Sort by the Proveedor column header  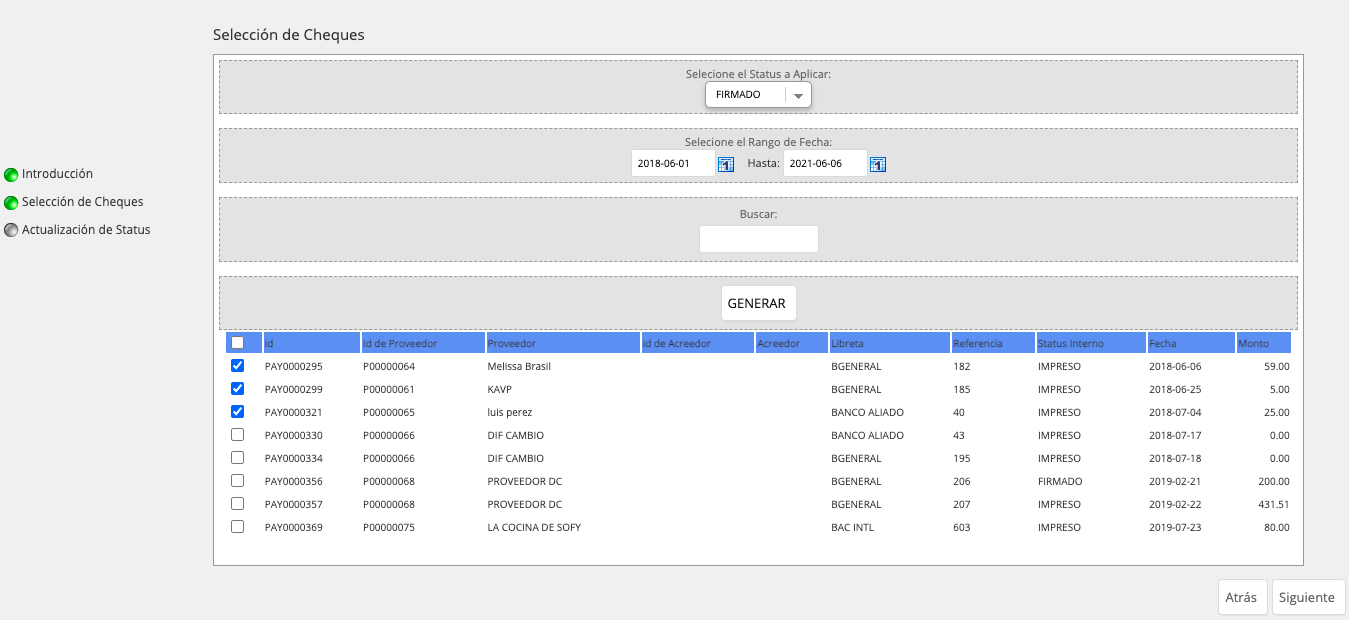pos(563,343)
